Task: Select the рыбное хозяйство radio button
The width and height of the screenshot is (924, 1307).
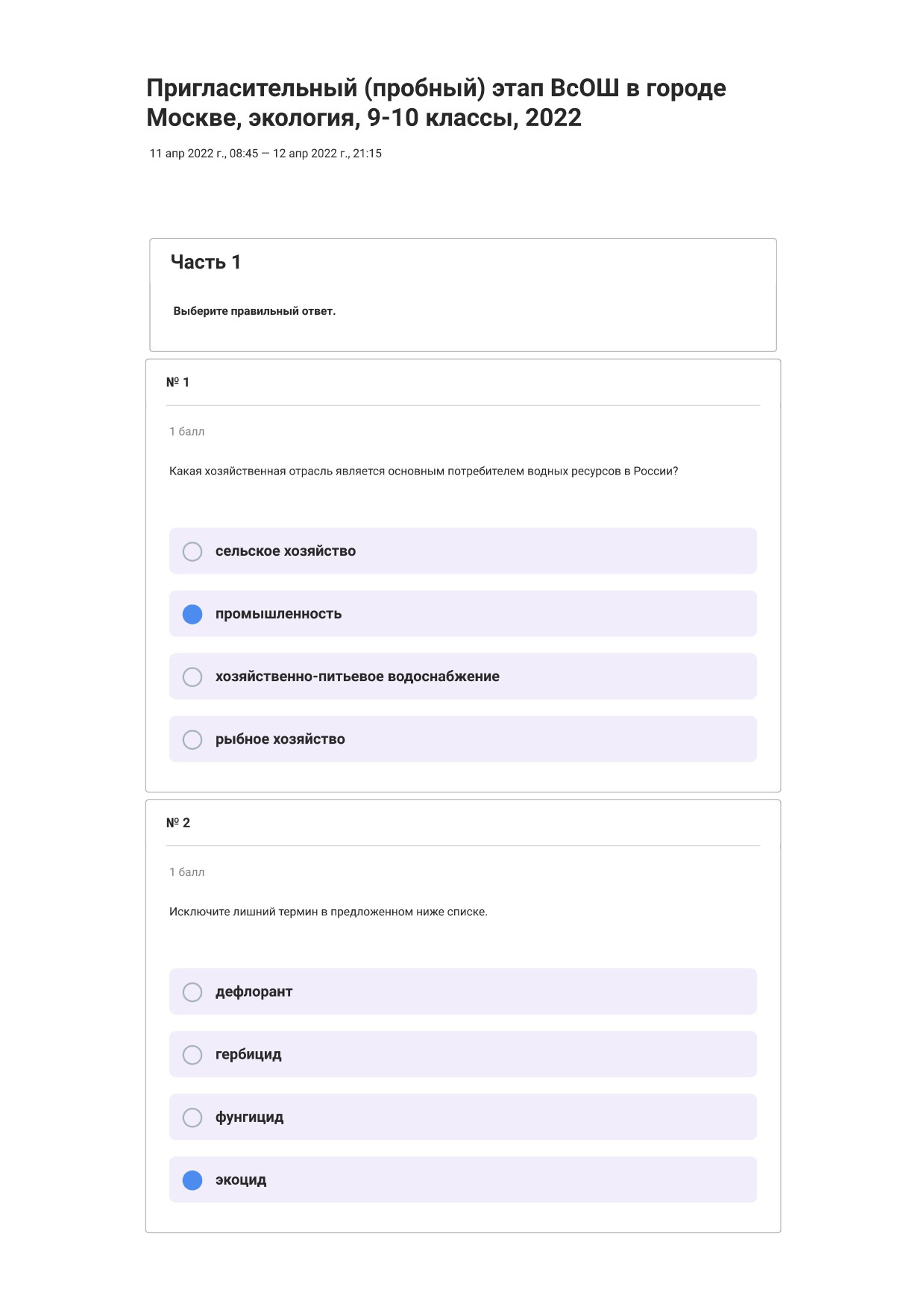Action: click(192, 739)
